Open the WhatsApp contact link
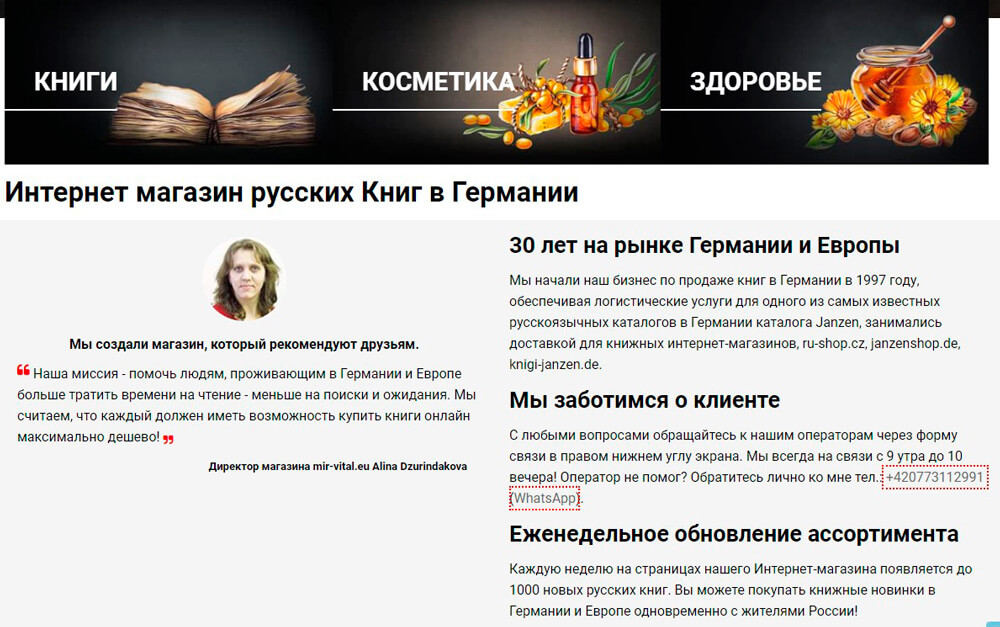Image resolution: width=1000 pixels, height=627 pixels. tap(544, 498)
